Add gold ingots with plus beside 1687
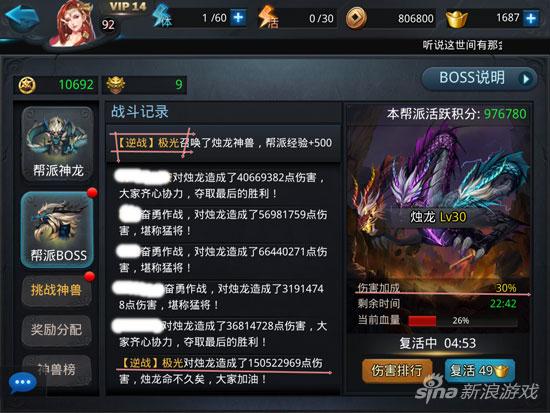 tap(531, 18)
